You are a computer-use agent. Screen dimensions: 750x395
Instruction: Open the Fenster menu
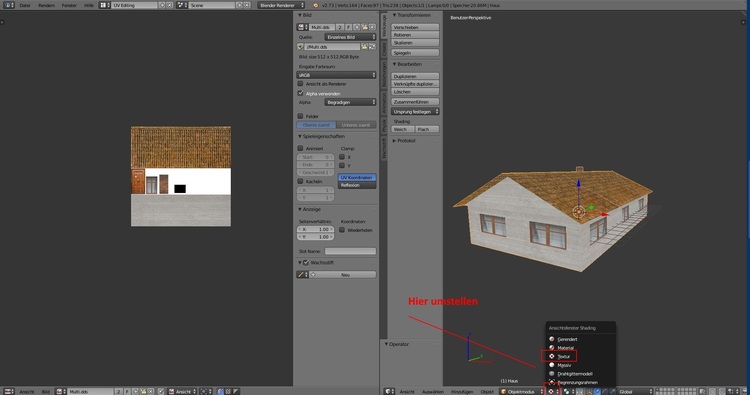point(69,5)
